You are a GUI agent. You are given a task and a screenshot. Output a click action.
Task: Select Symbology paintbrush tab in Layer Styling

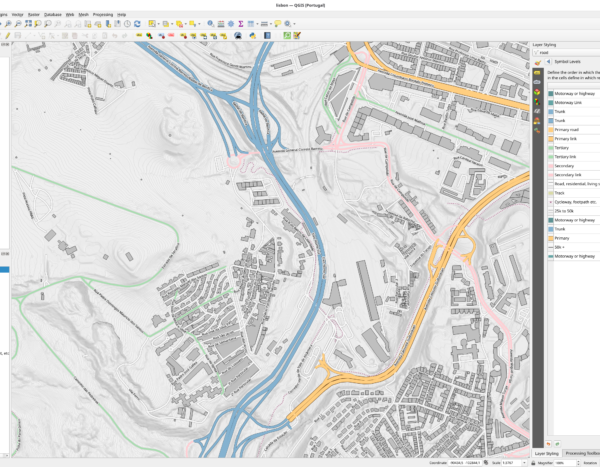[x=537, y=62]
